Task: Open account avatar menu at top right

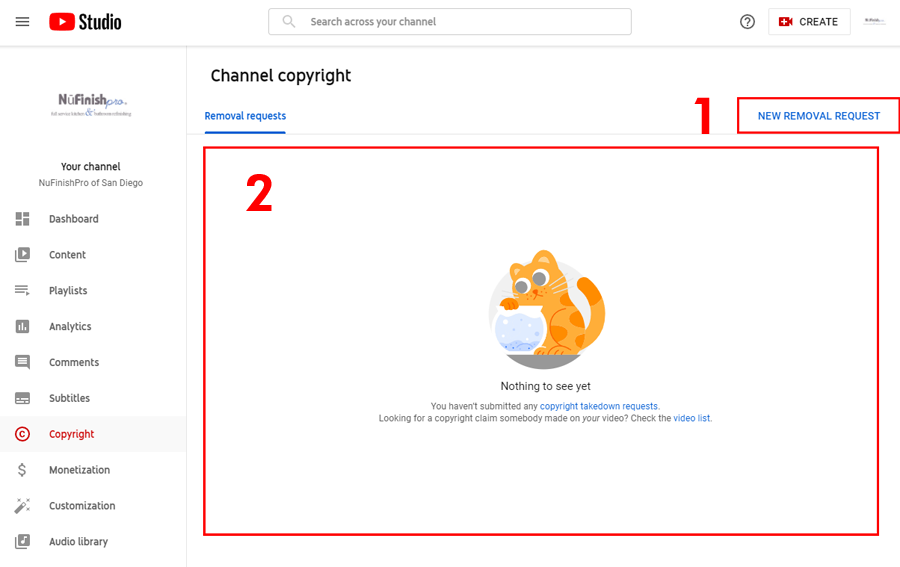Action: click(875, 22)
